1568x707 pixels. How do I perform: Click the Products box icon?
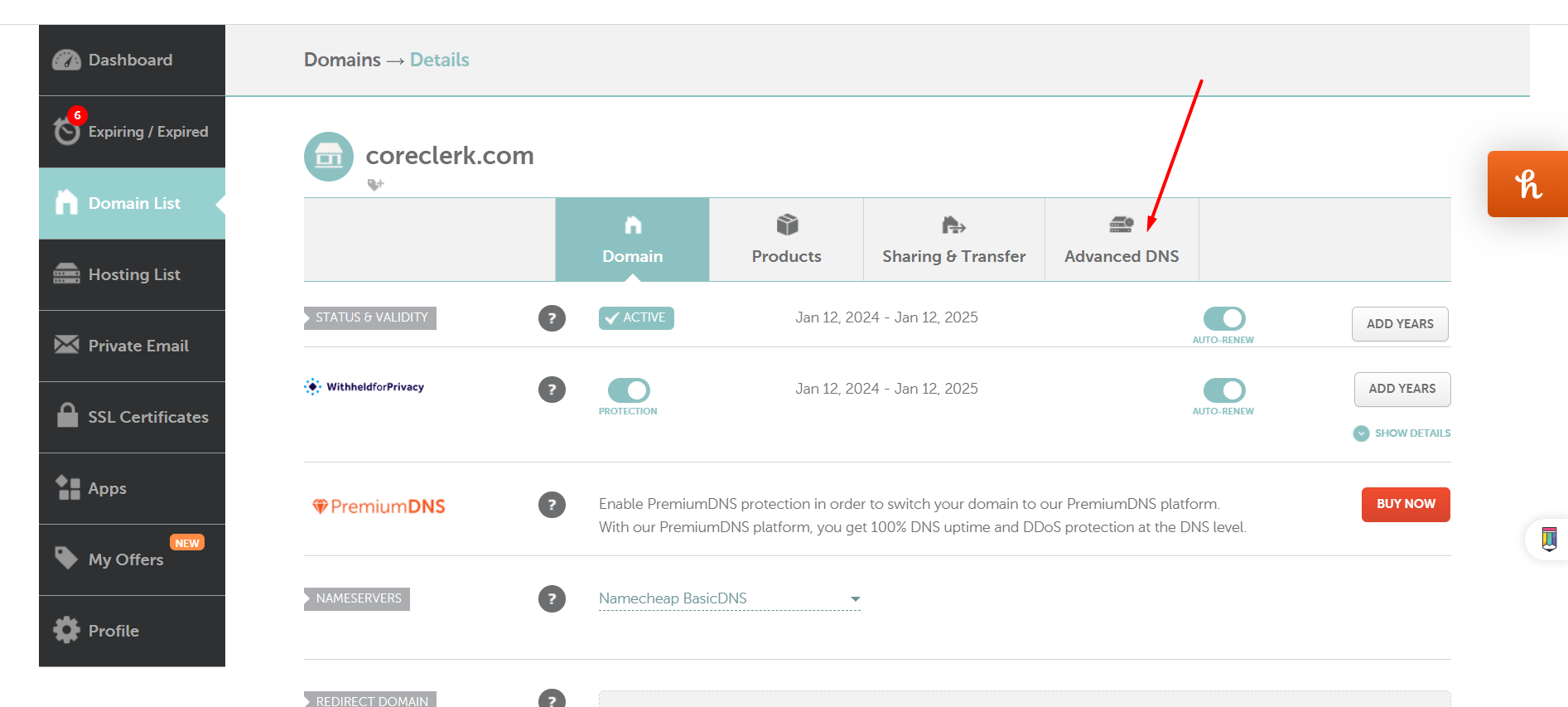click(787, 225)
